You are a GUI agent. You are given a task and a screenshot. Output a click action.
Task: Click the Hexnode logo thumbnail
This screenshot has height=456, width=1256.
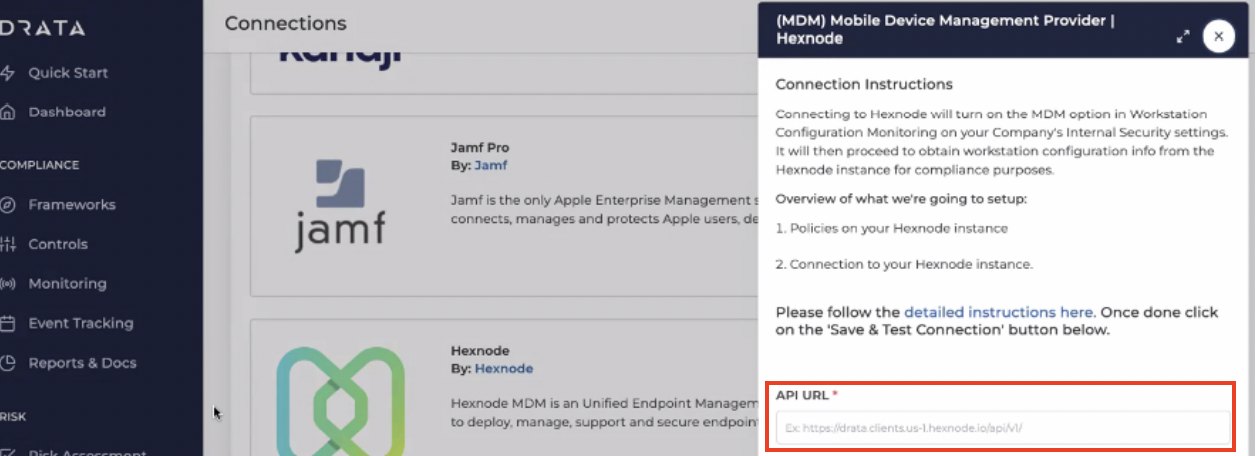[340, 401]
